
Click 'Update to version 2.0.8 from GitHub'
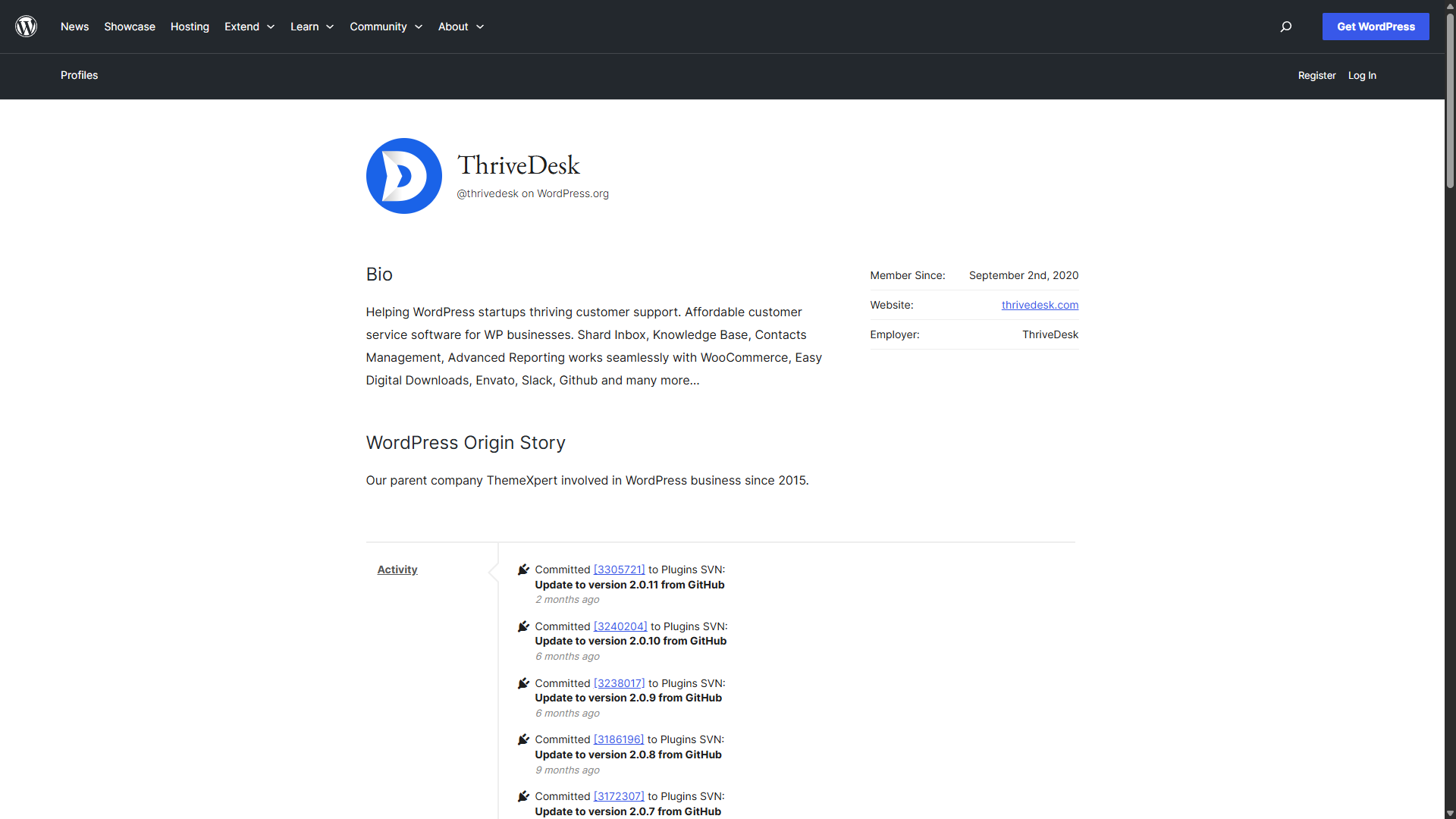(629, 755)
